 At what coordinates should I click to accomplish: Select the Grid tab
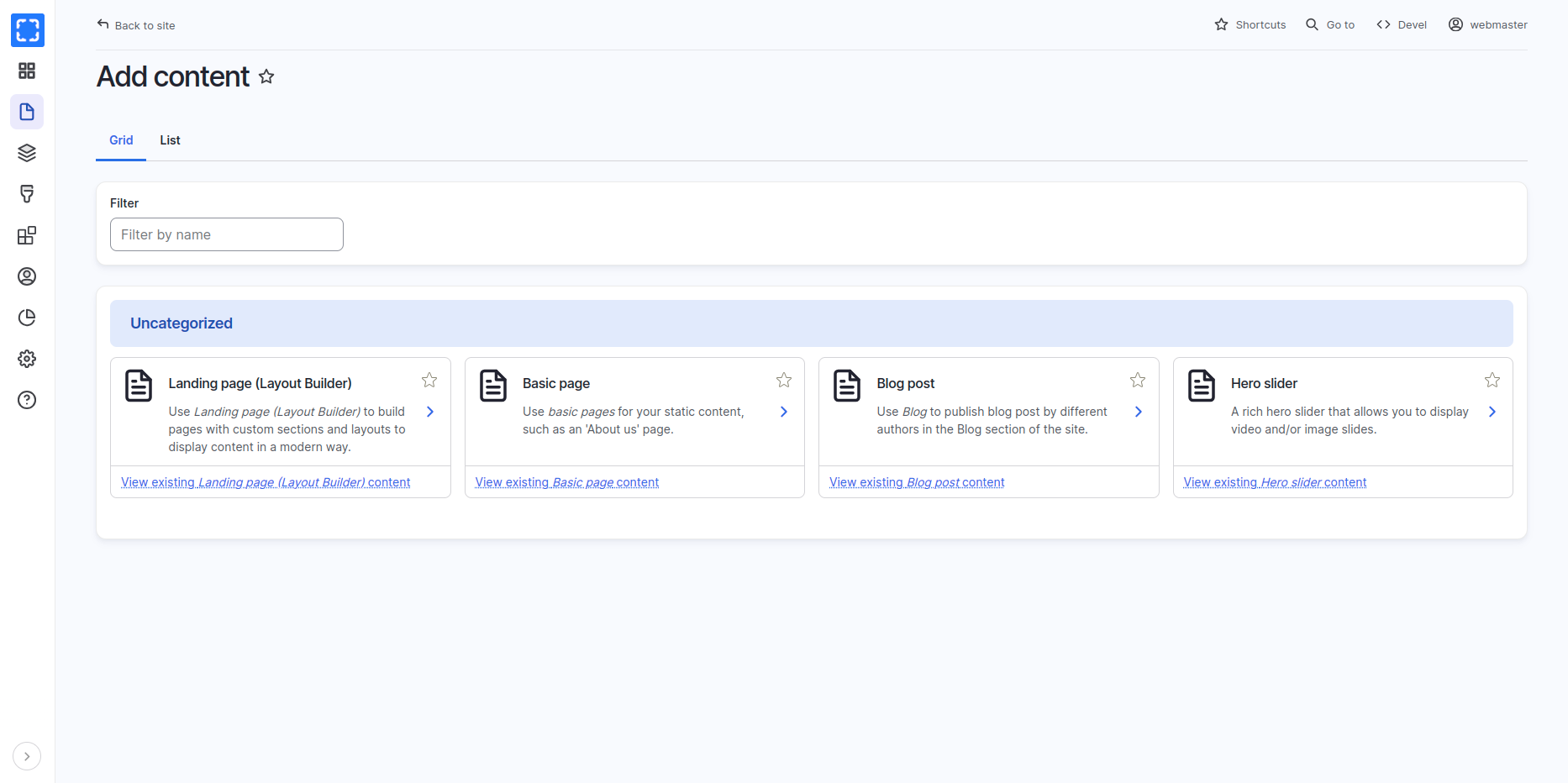coord(121,140)
